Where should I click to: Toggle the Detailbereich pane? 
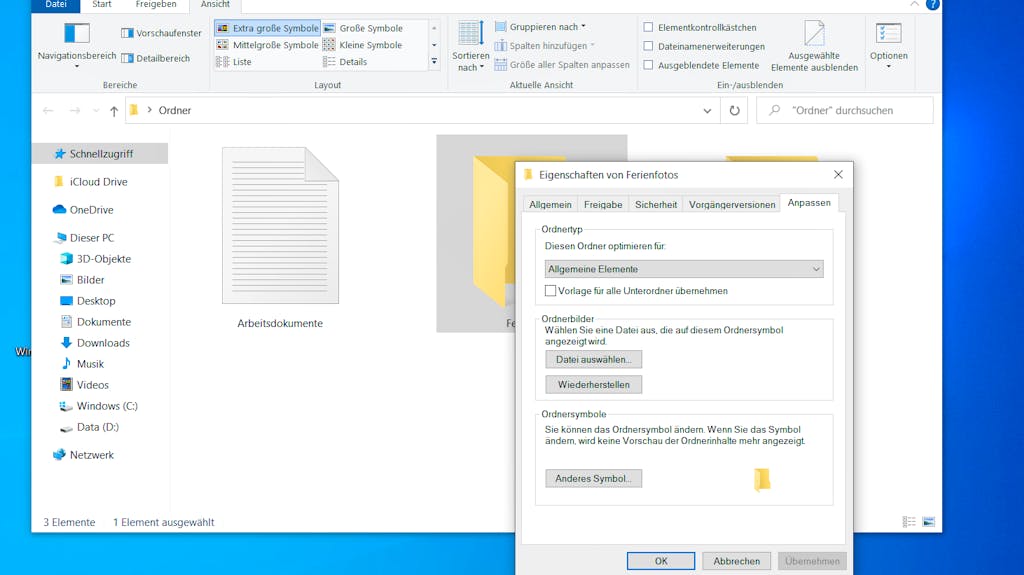click(155, 58)
